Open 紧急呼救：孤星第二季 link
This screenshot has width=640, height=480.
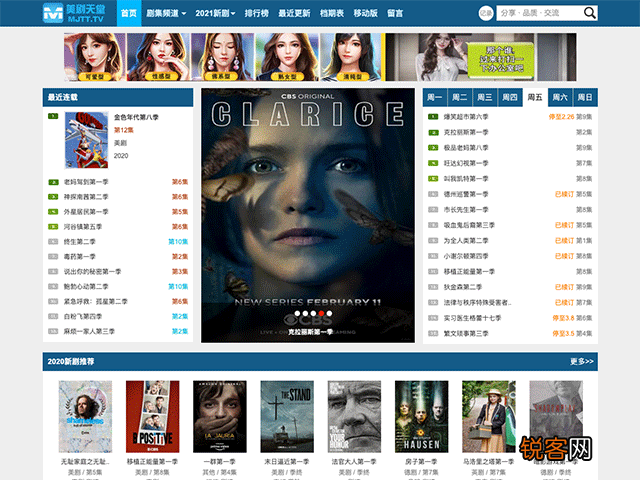tap(96, 302)
